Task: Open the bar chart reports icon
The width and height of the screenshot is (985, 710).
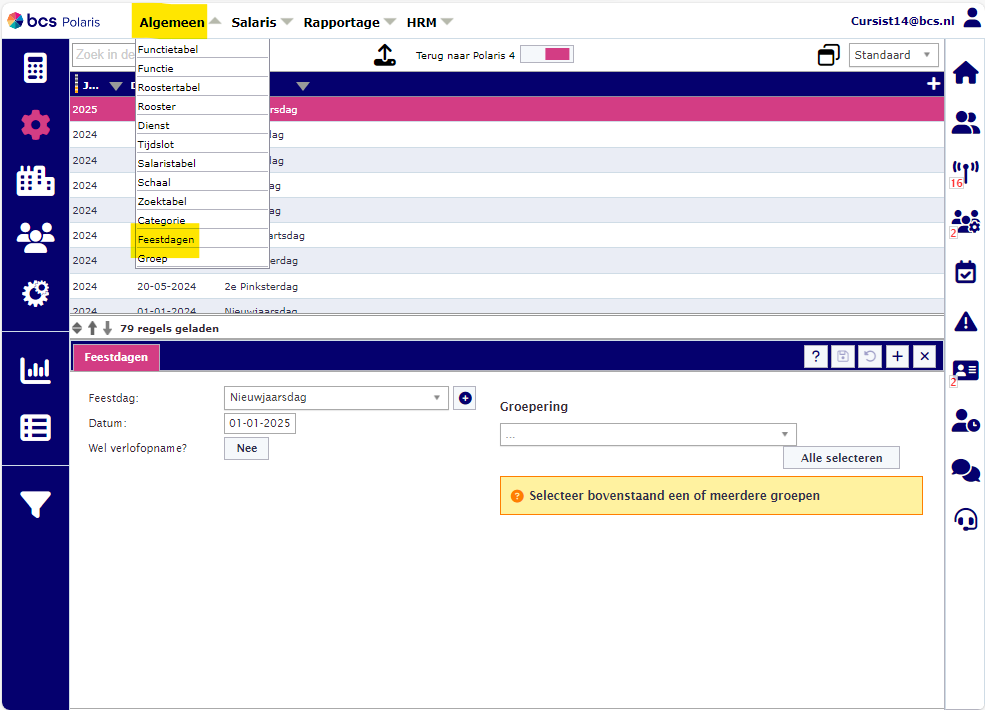Action: click(35, 370)
